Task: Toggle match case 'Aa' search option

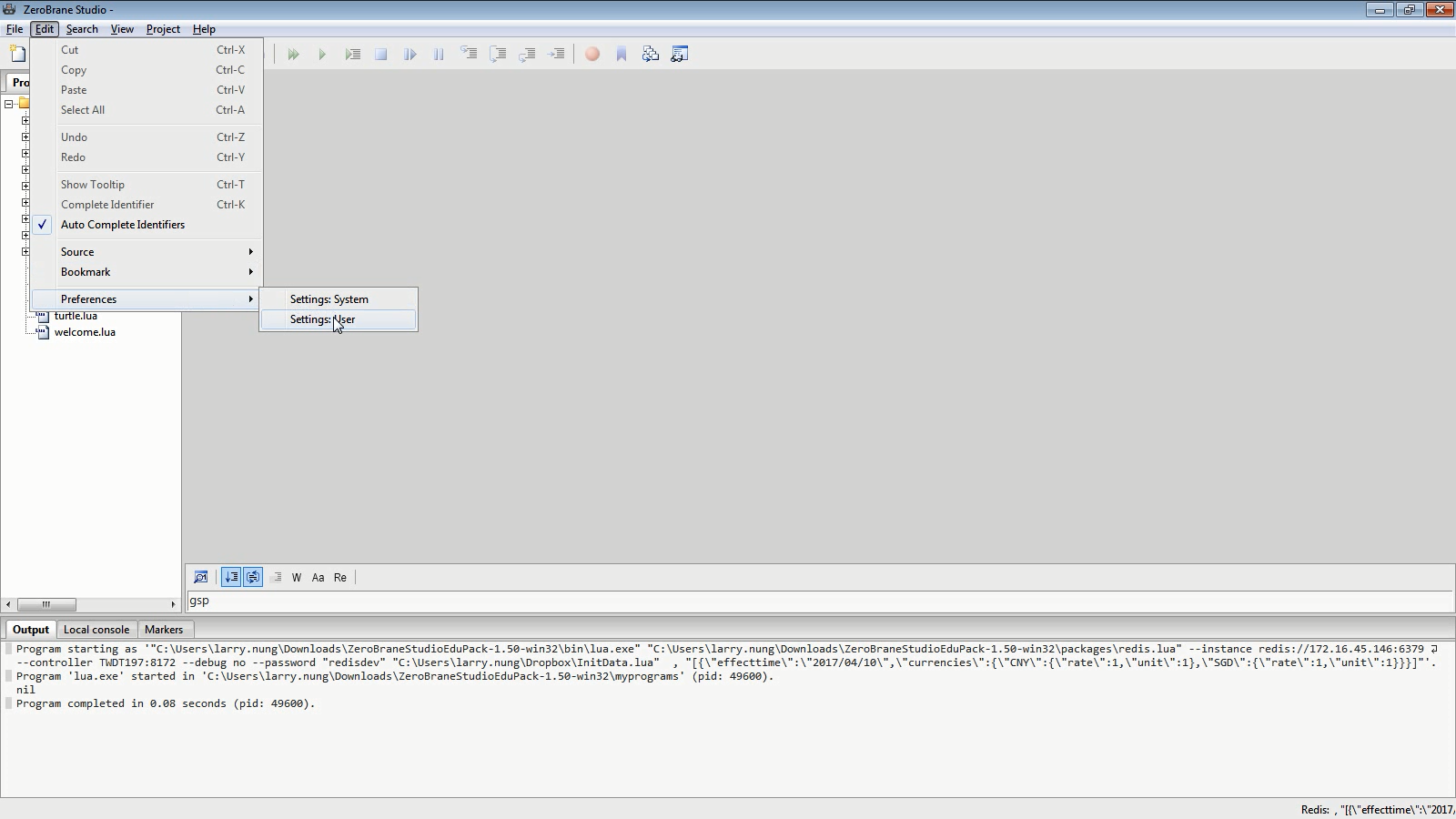Action: pos(318,577)
